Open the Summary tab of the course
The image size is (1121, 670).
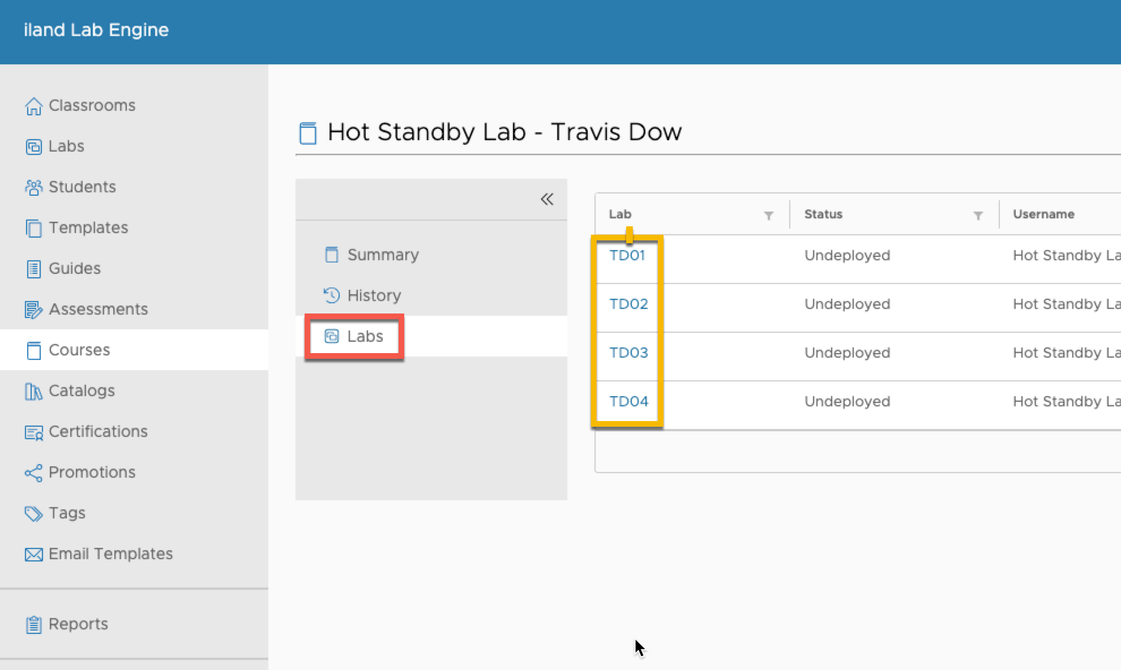coord(382,255)
